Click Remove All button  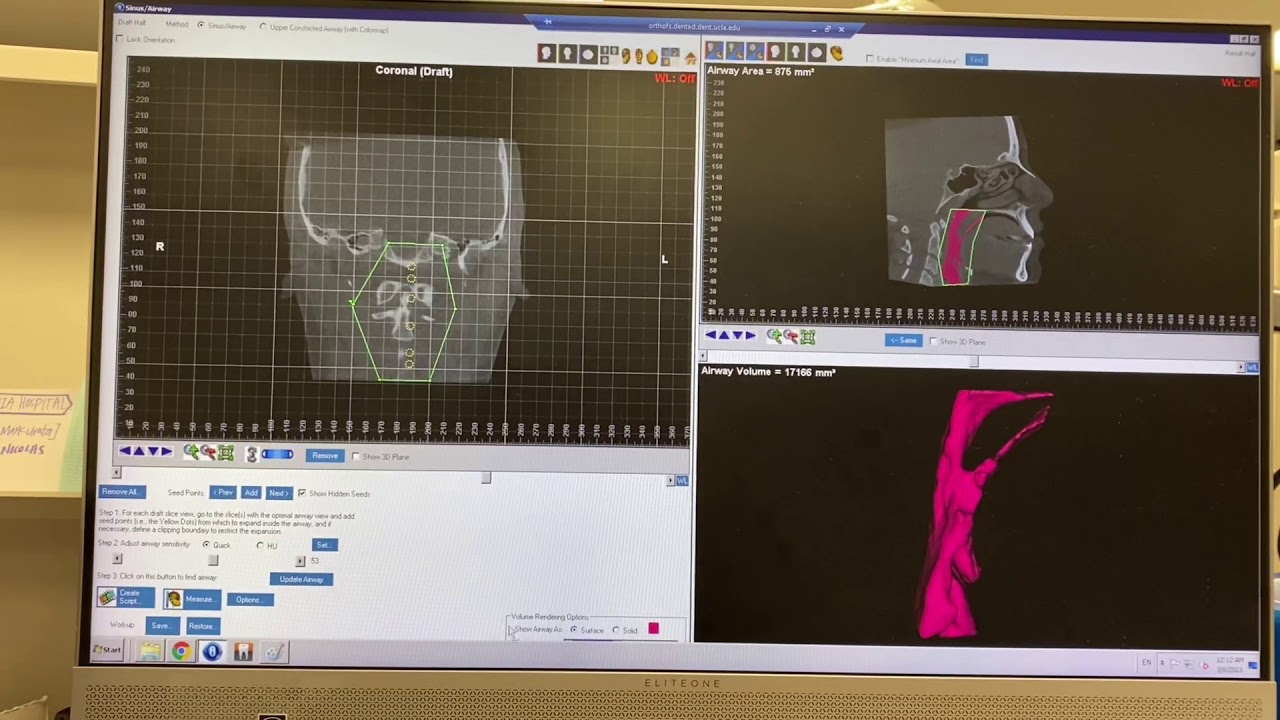point(121,492)
